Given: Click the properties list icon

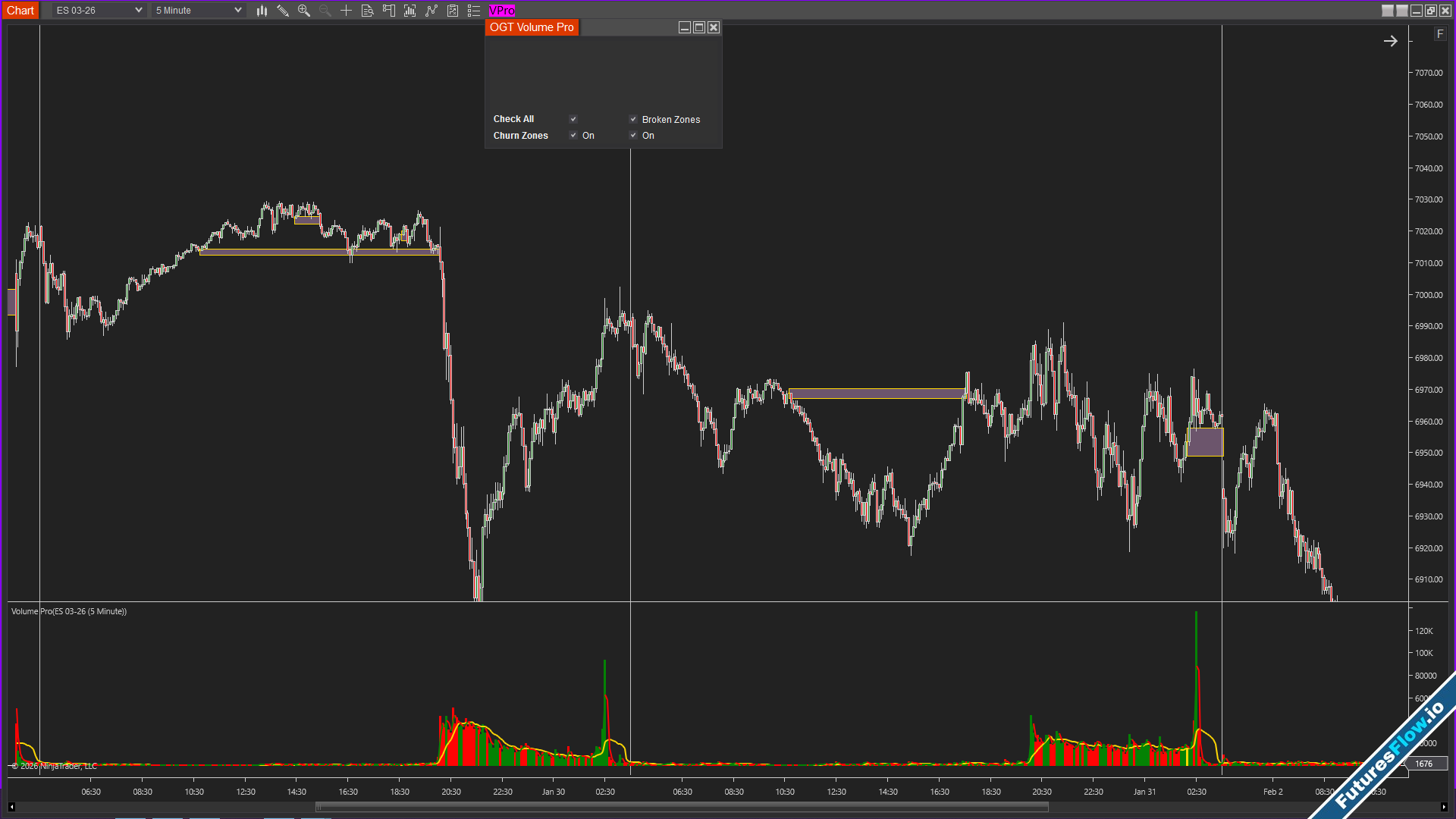Looking at the screenshot, I should click(x=474, y=11).
